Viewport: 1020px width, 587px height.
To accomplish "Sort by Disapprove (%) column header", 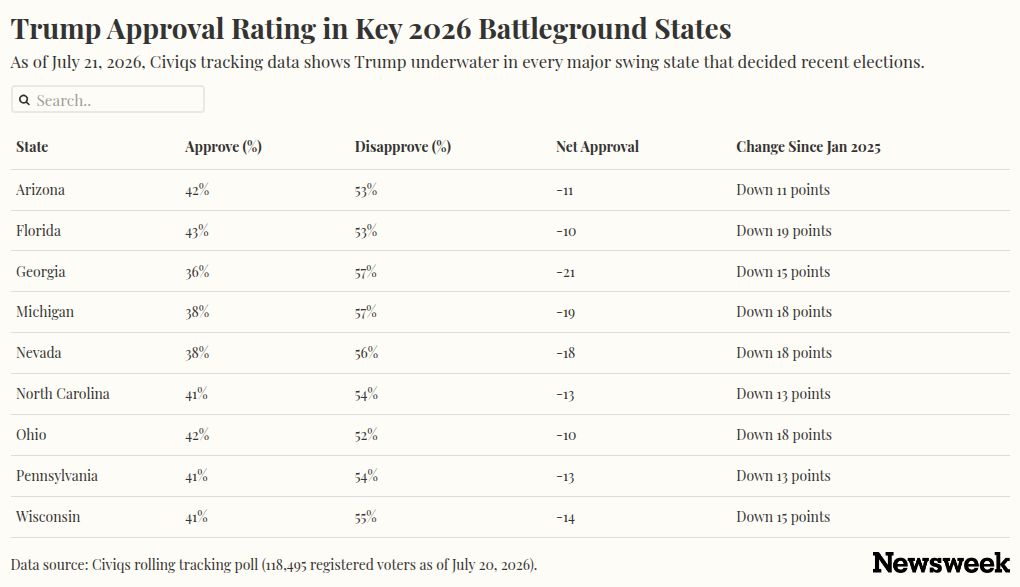I will click(403, 147).
